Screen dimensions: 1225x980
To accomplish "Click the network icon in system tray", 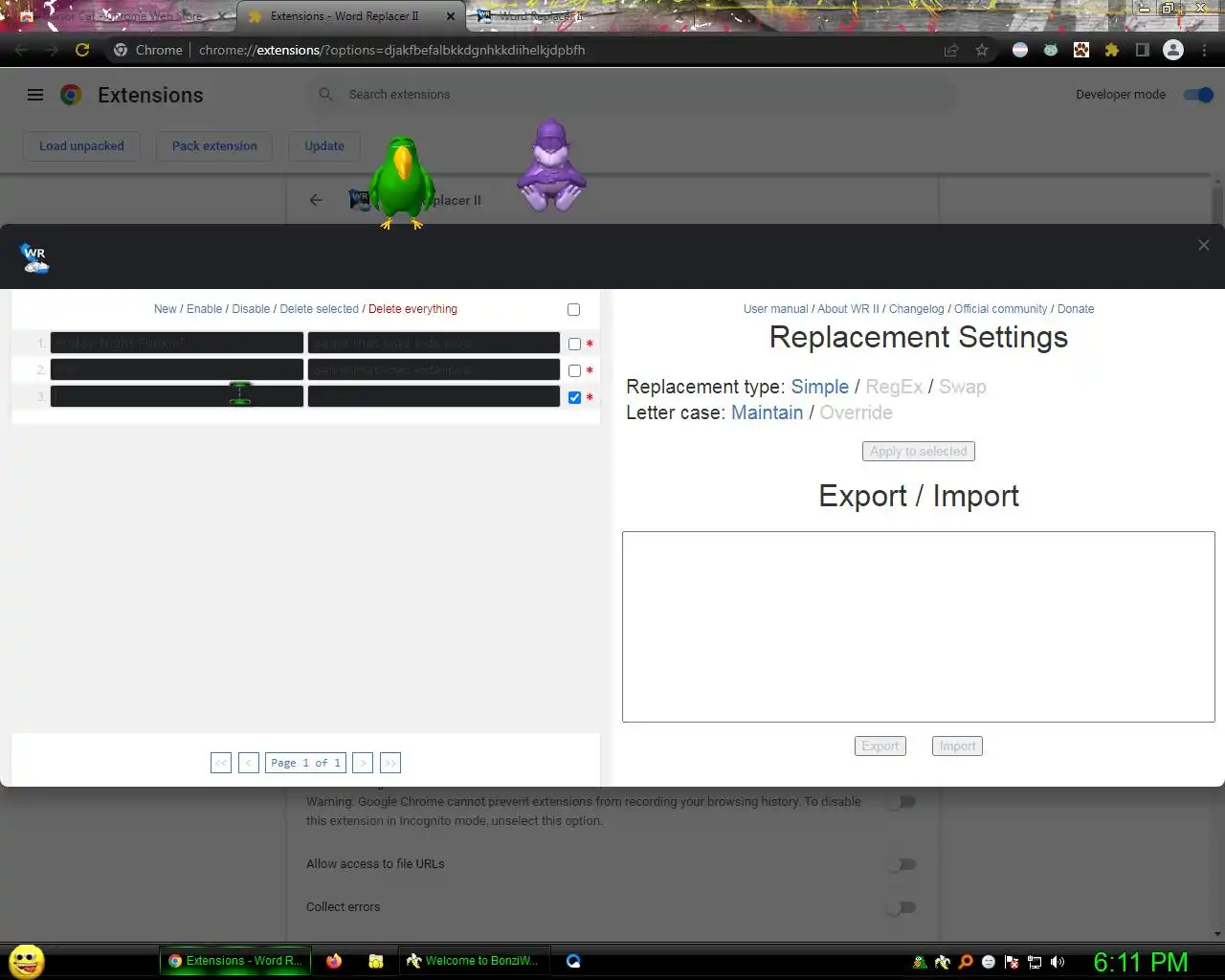I will 1035,962.
